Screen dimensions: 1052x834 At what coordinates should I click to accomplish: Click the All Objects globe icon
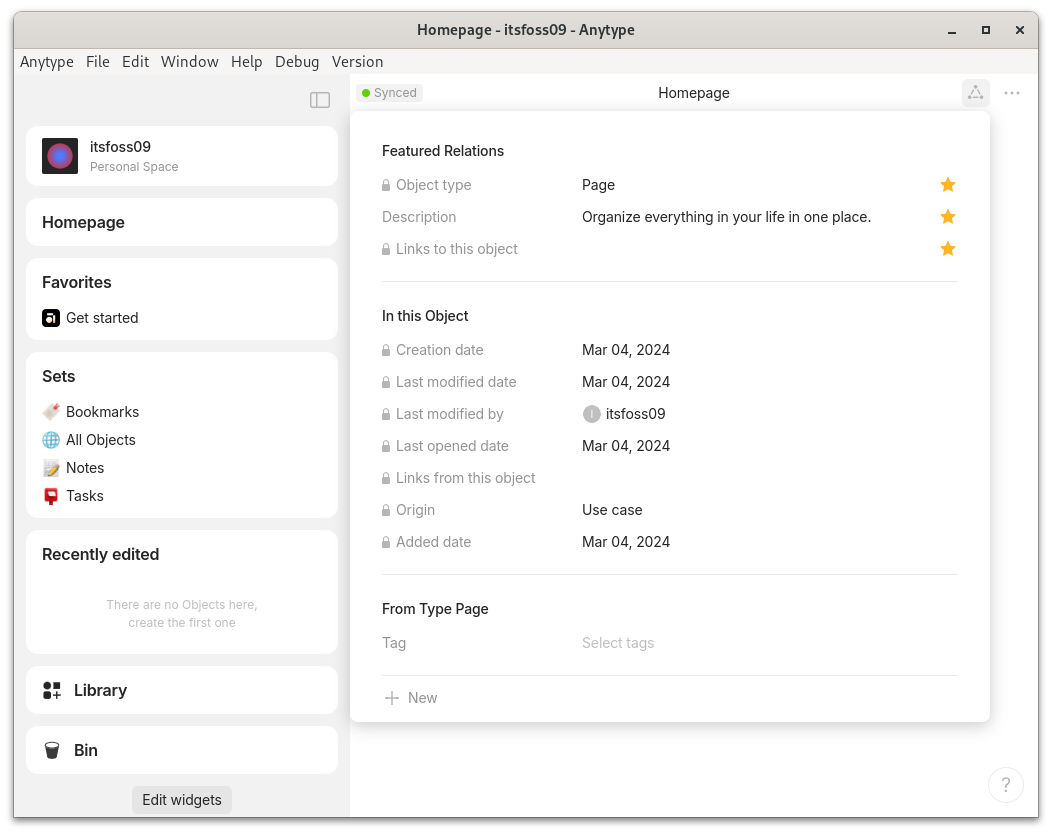(x=51, y=439)
